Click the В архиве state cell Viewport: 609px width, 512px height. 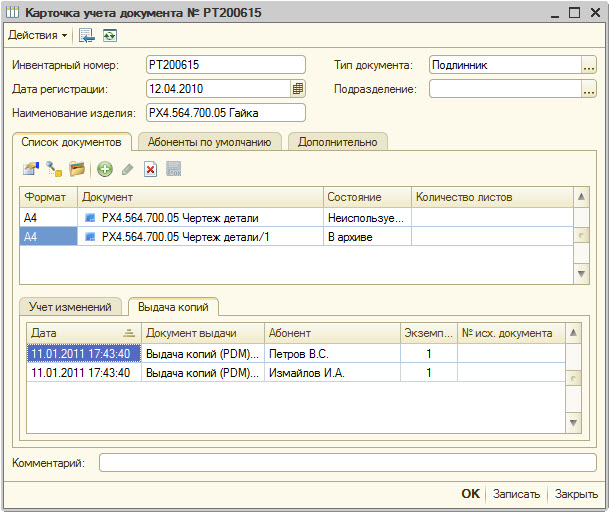point(367,237)
